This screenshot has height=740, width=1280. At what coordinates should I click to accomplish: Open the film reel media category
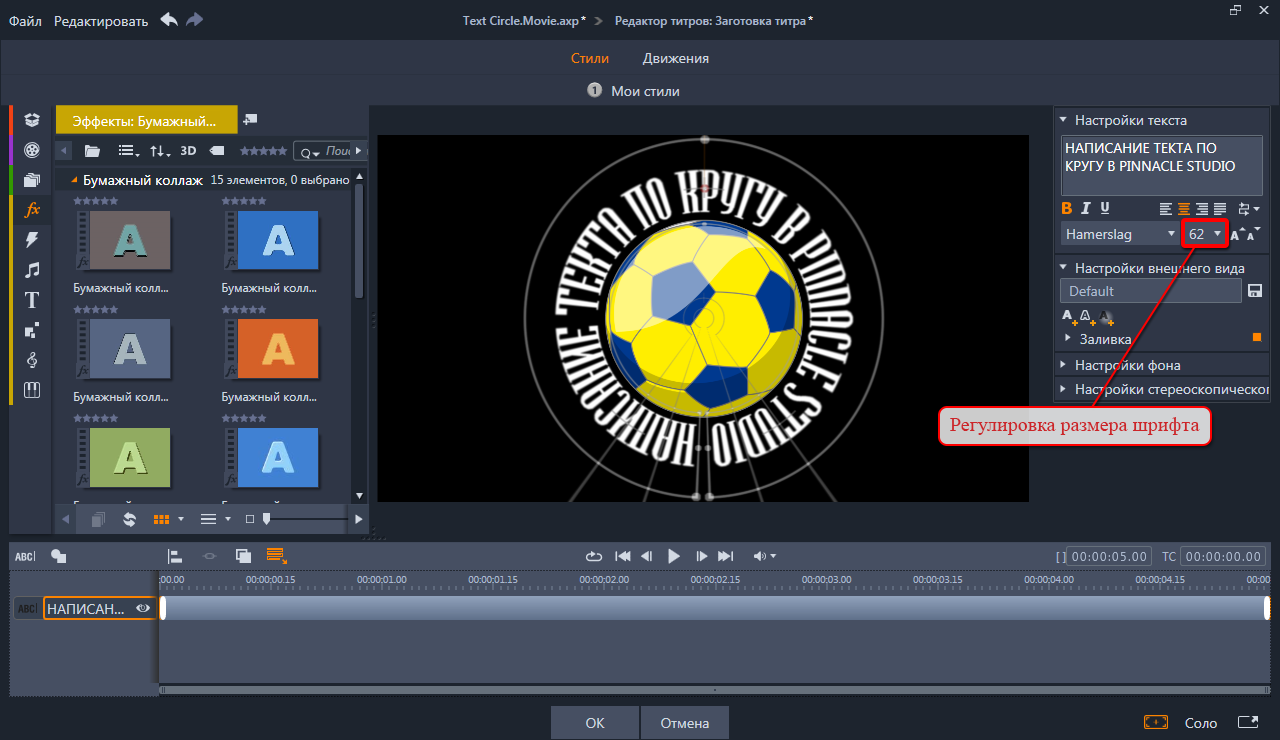pyautogui.click(x=32, y=150)
